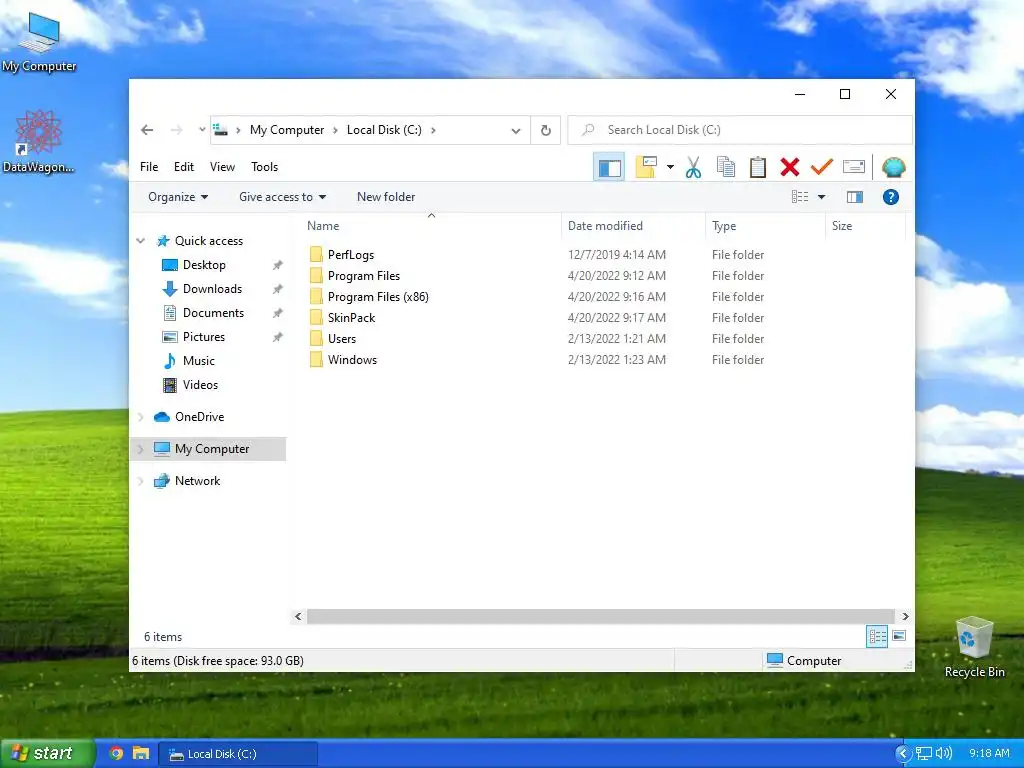Open the Tools menu

click(264, 167)
